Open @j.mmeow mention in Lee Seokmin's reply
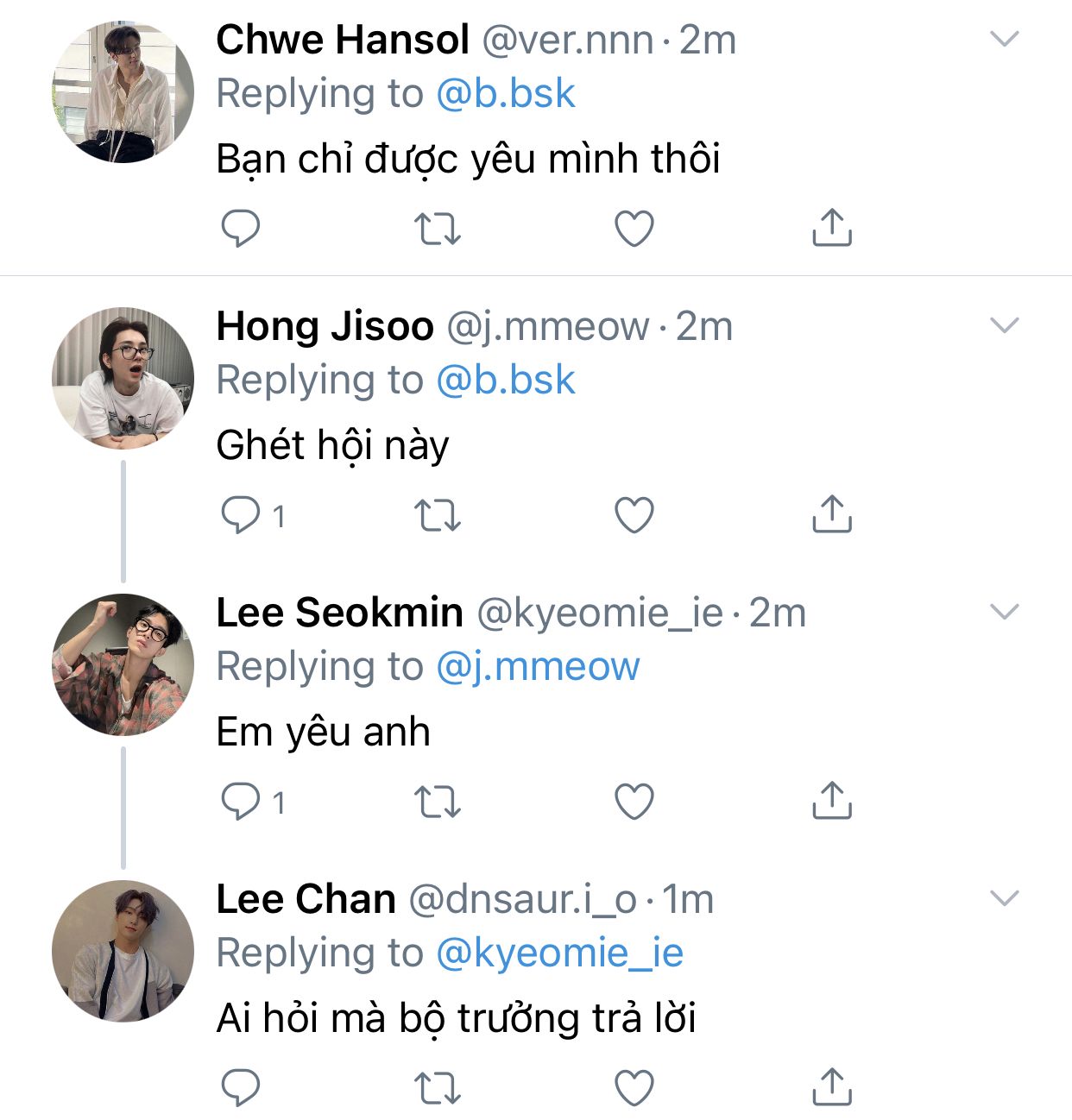The image size is (1072, 1120). tap(538, 667)
